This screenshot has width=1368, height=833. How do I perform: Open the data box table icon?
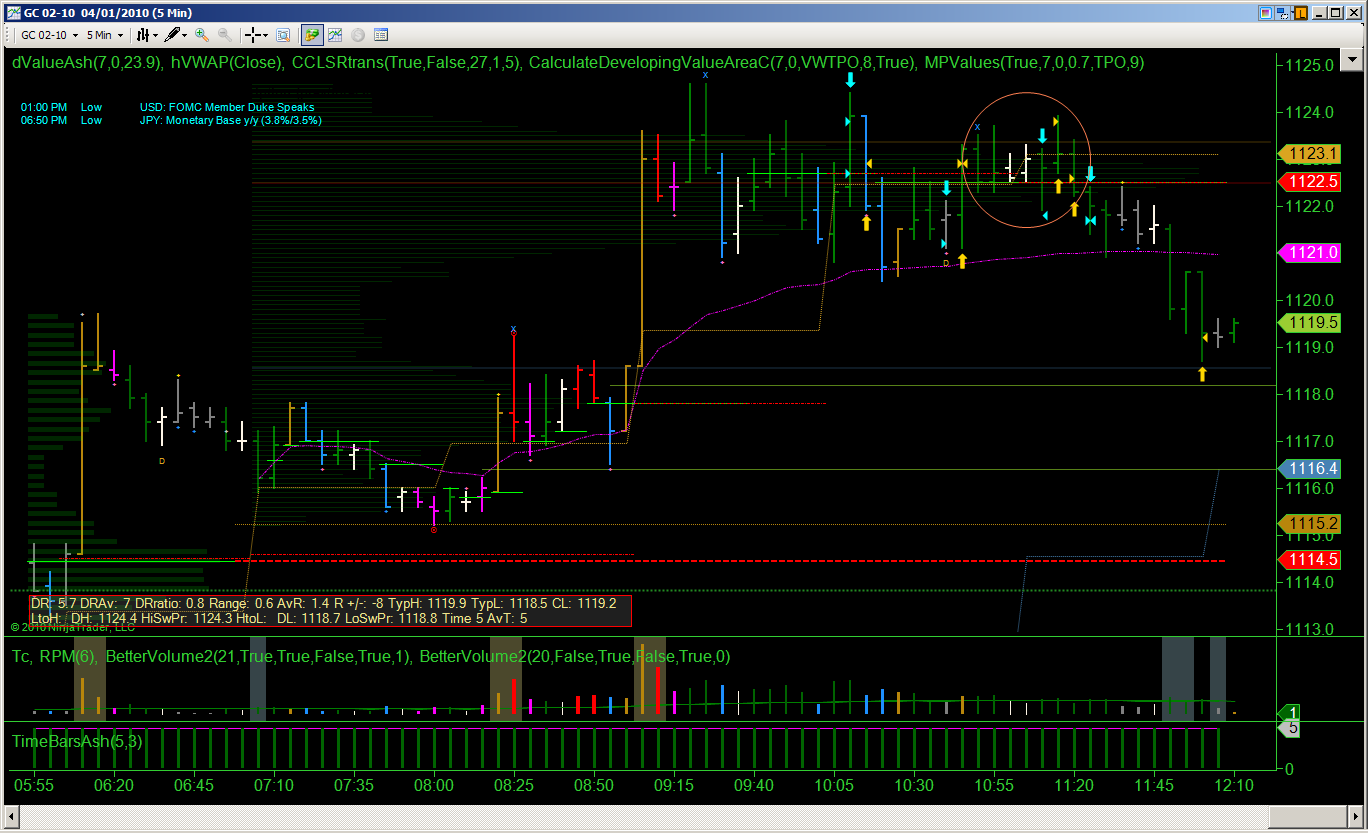point(381,35)
